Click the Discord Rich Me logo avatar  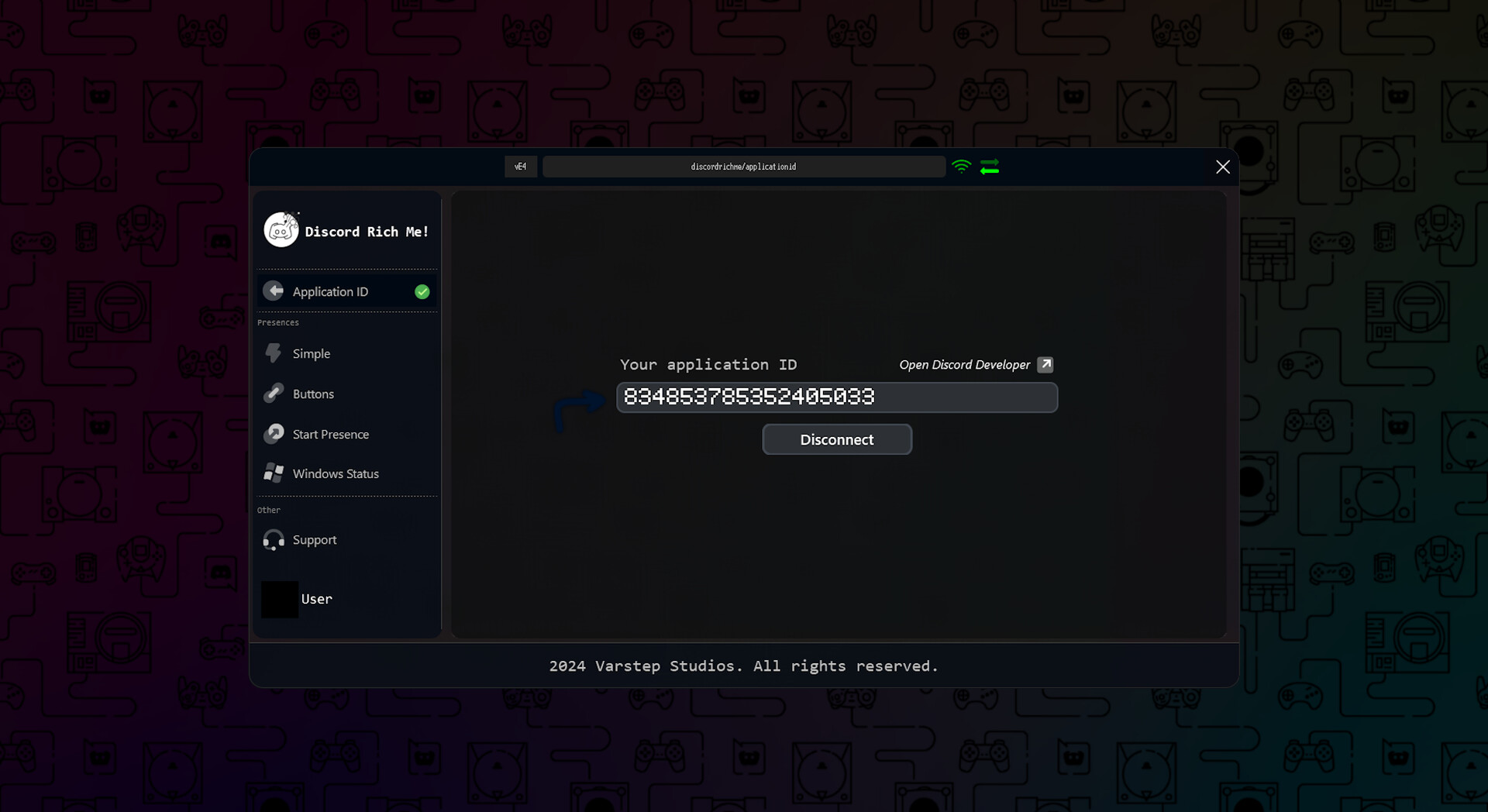click(281, 230)
